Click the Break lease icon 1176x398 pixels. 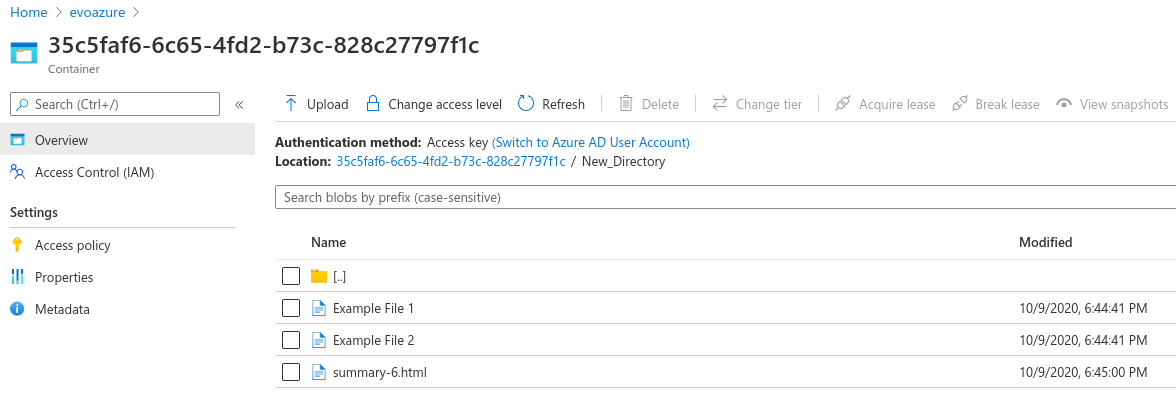[x=959, y=103]
